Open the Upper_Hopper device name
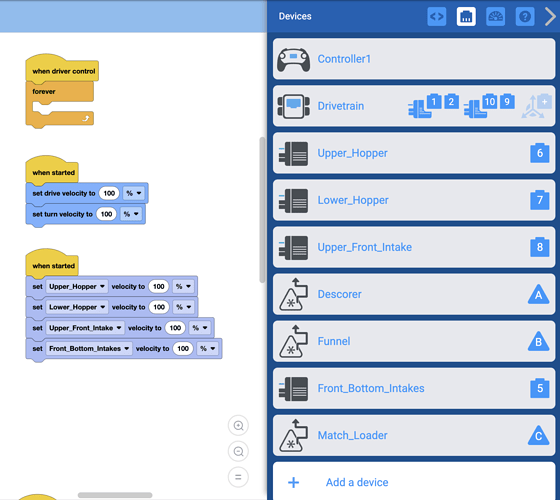560x500 pixels. [x=352, y=153]
